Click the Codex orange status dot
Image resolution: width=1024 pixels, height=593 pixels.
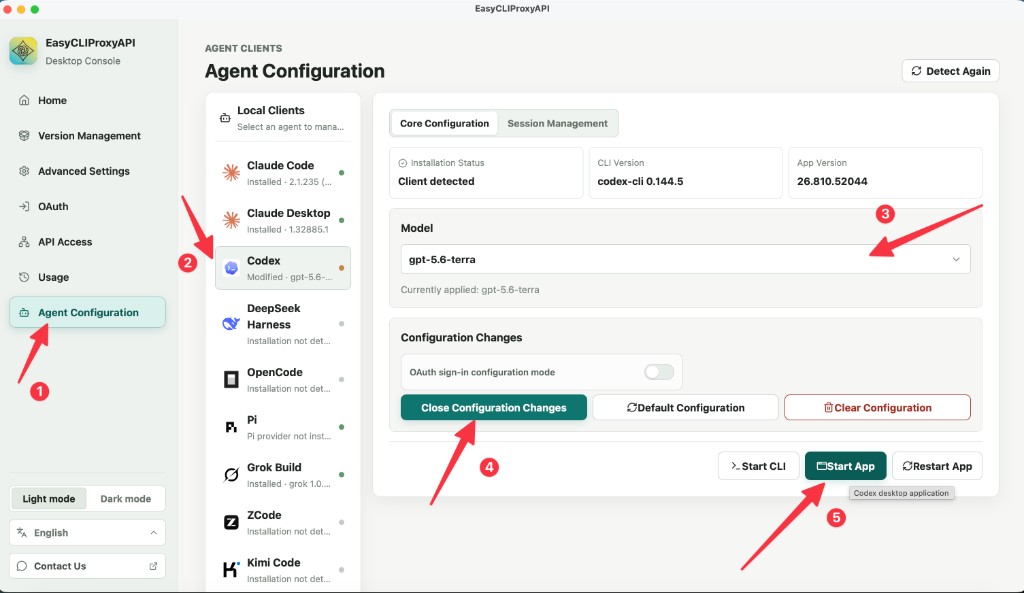coord(341,268)
